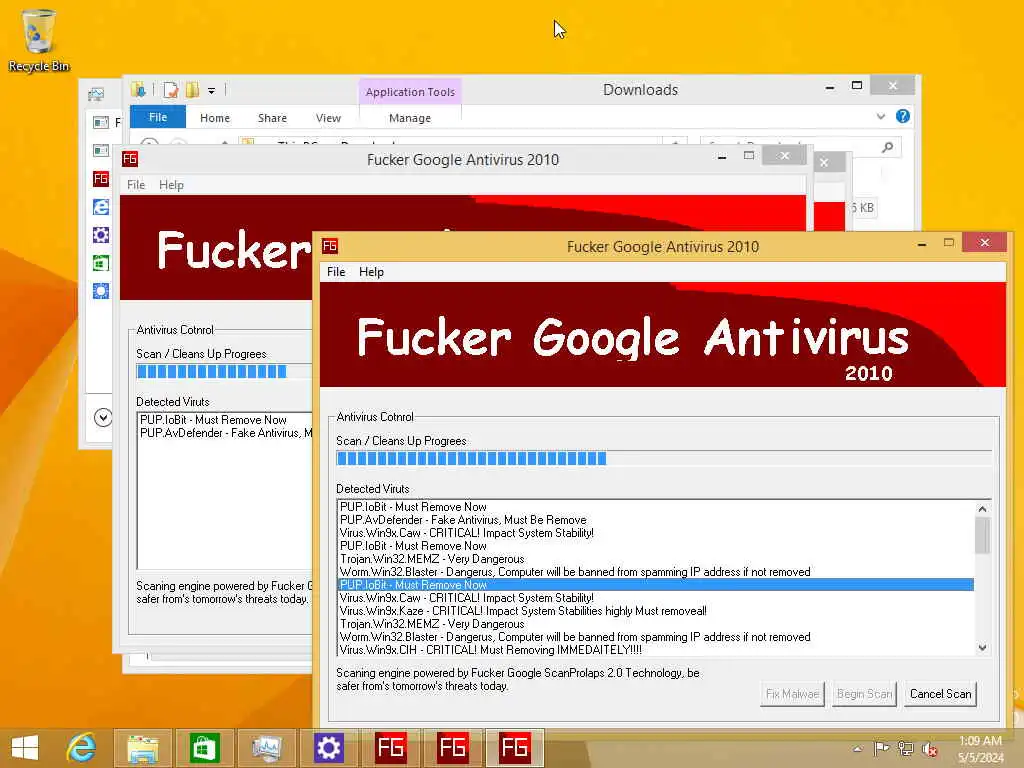Click the muted volume tray icon
Screen dimensions: 1024x768
[x=930, y=749]
